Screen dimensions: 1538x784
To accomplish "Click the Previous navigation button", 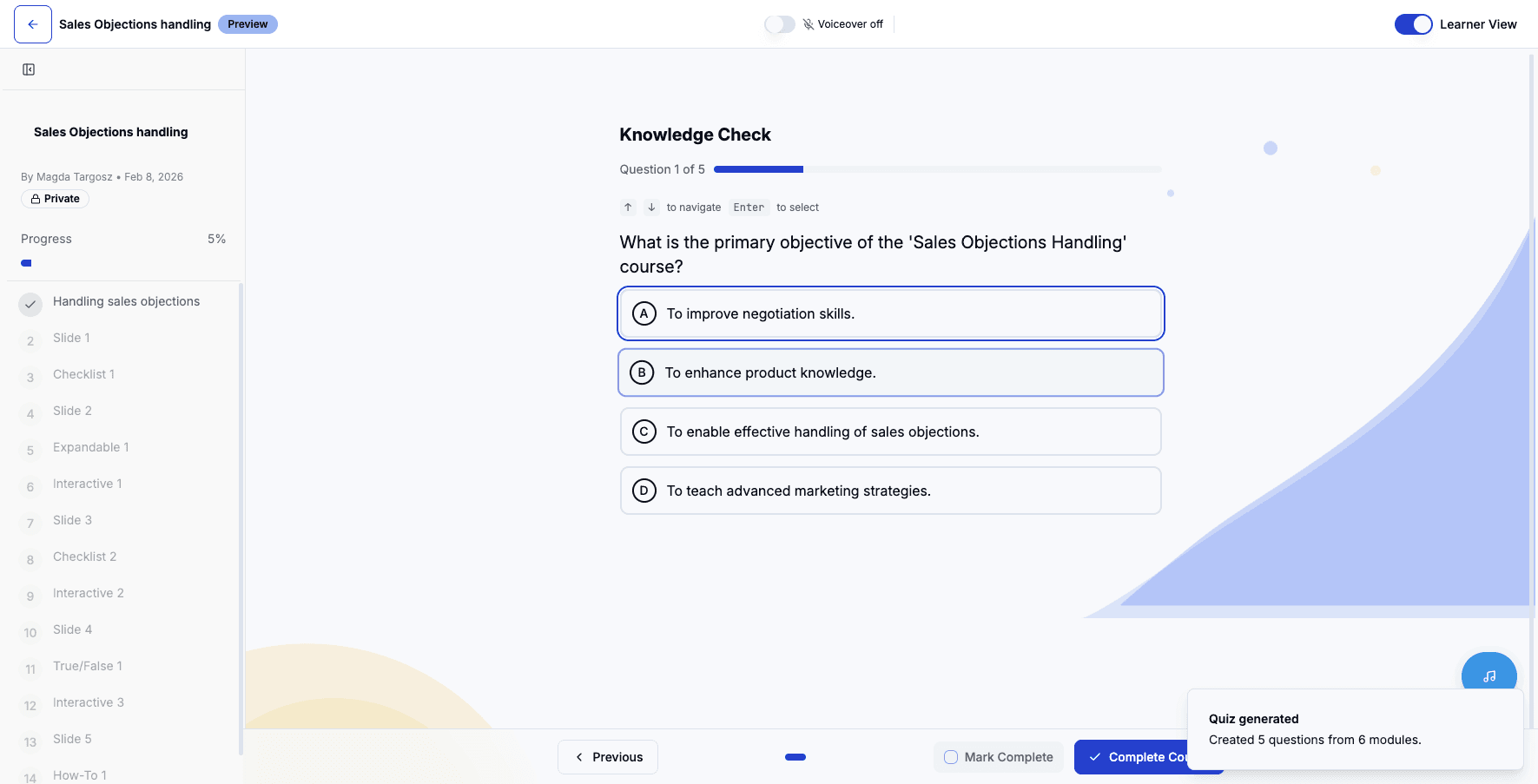I will pyautogui.click(x=607, y=756).
